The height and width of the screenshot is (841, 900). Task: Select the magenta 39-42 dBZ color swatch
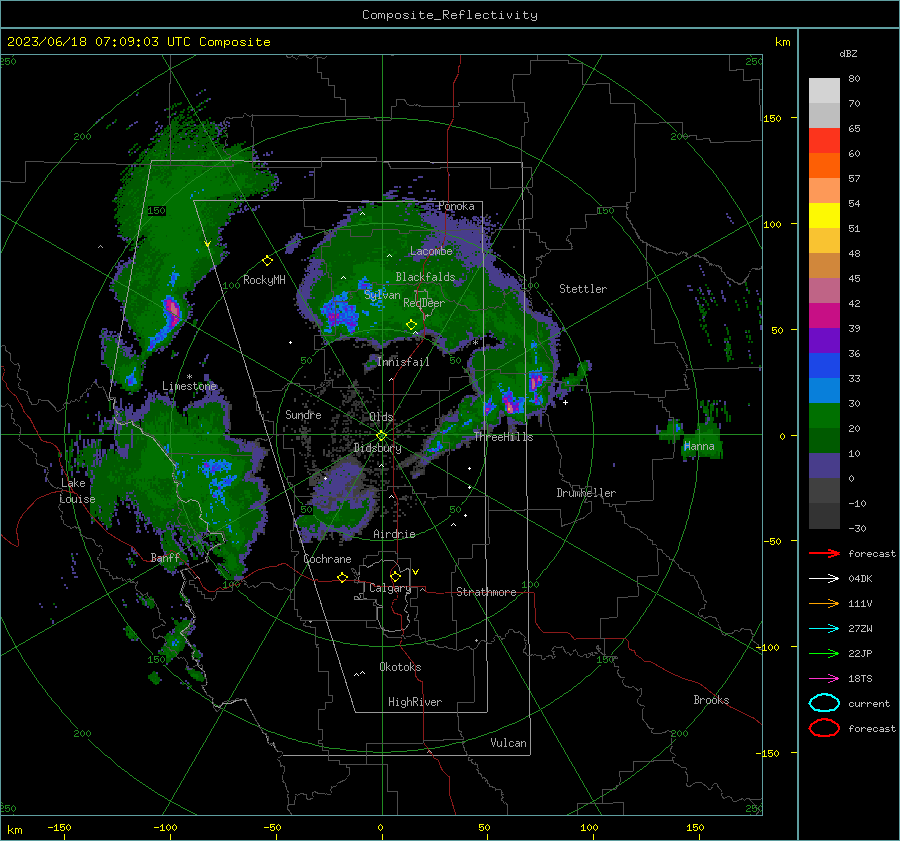point(824,316)
